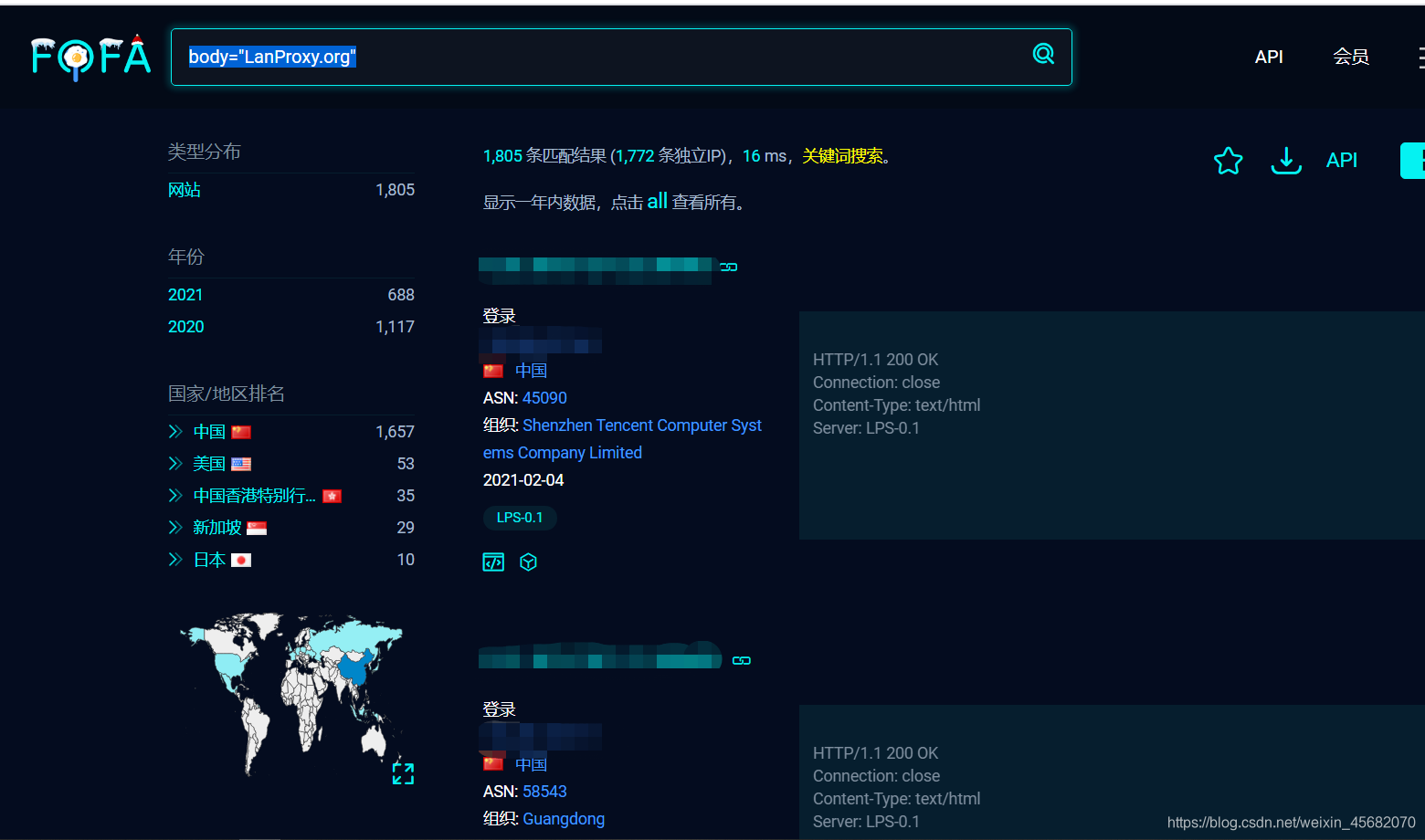Expand the 美国 country row chevron
1425x840 pixels.
[175, 464]
